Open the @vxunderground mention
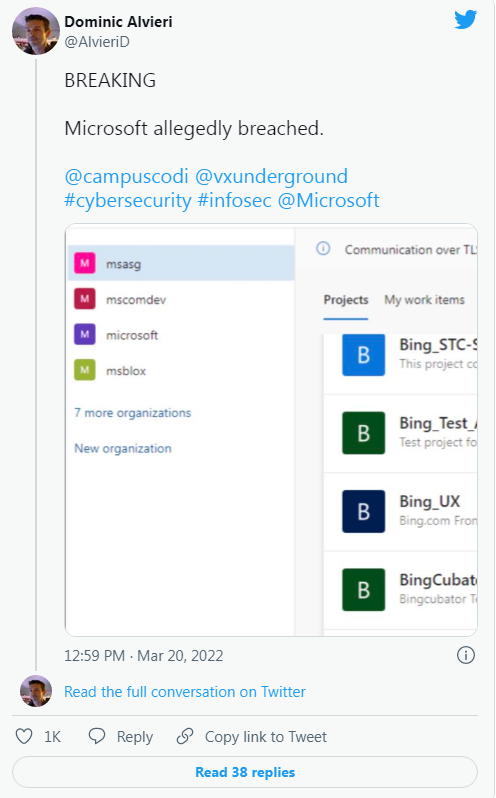Image resolution: width=496 pixels, height=798 pixels. [x=271, y=177]
